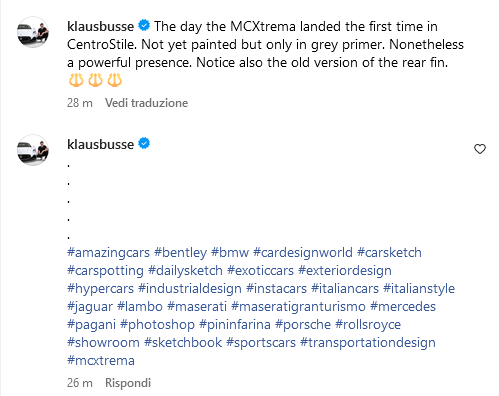Open klausbusse avatar on the caption post
The width and height of the screenshot is (499, 396).
(x=33, y=32)
